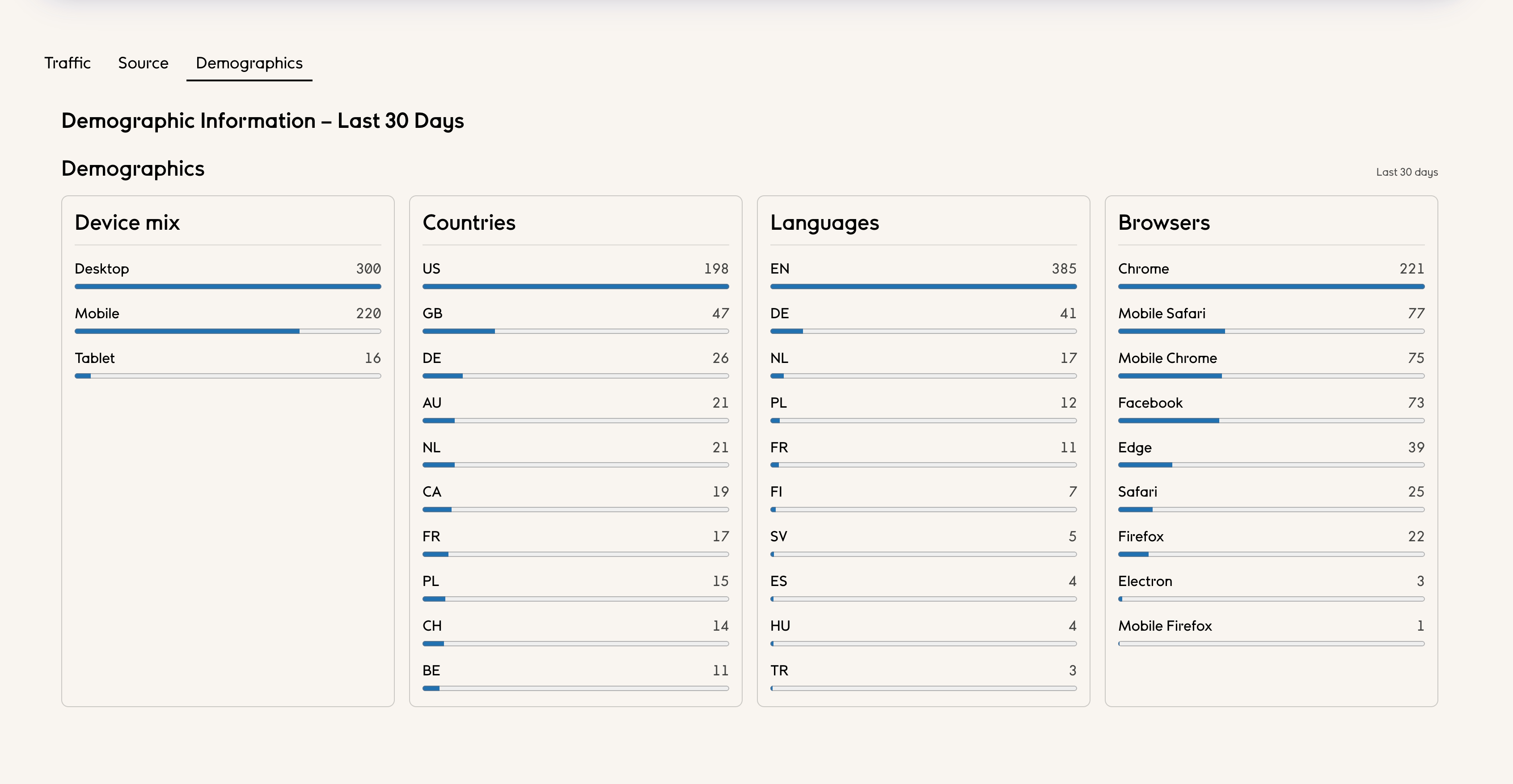Select the Demographics tab
The width and height of the screenshot is (1513, 784).
pyautogui.click(x=249, y=63)
